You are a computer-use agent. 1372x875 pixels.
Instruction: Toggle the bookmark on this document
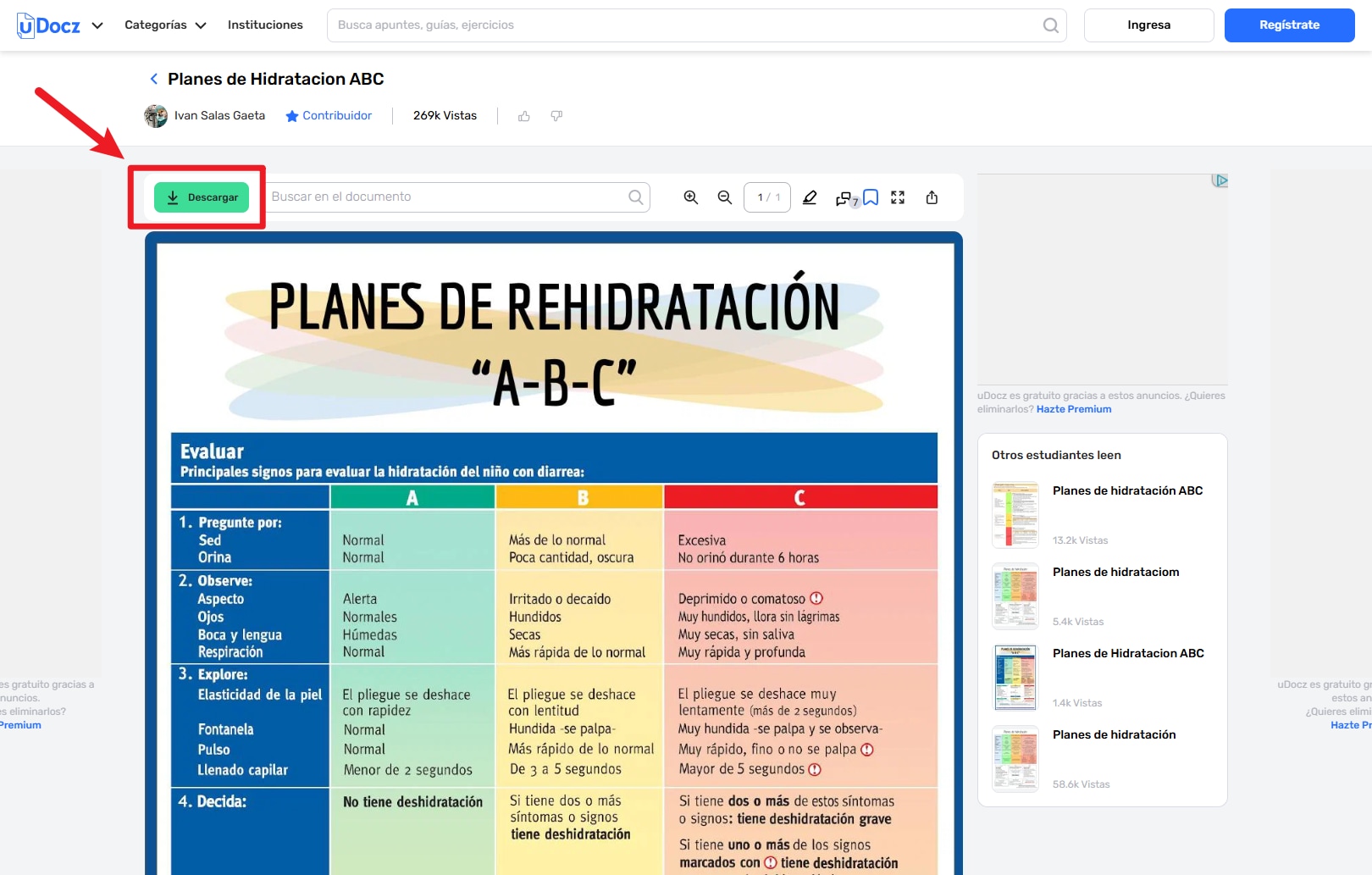click(x=870, y=197)
